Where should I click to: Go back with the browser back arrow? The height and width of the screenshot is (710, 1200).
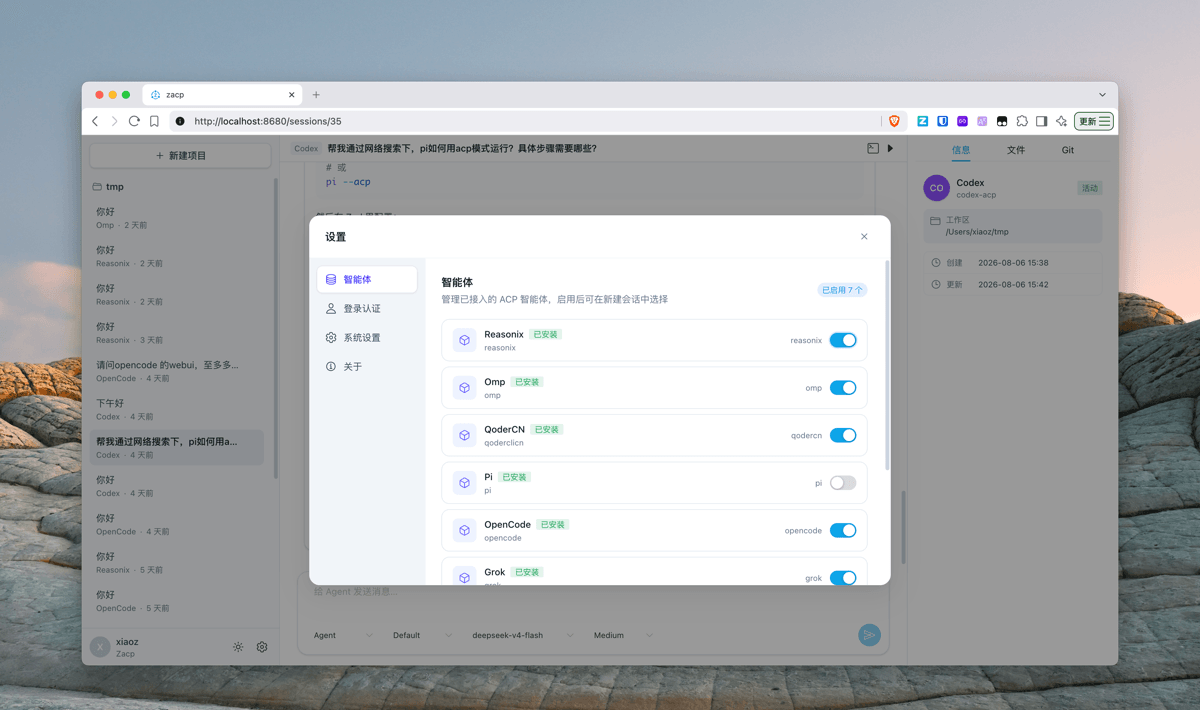click(96, 121)
